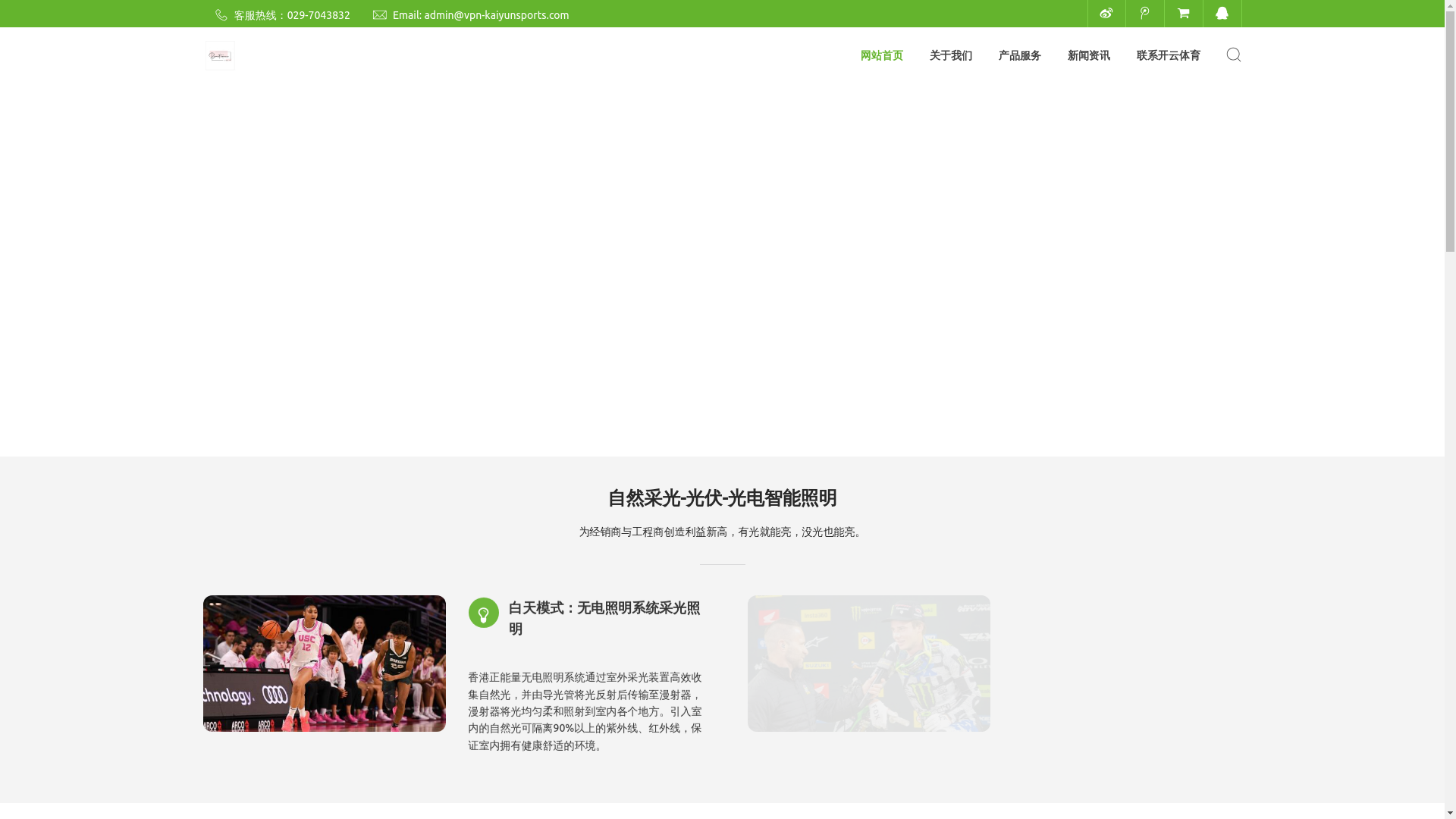Open the Weibo icon in top bar
Screen dimensions: 1456x819
click(1106, 13)
